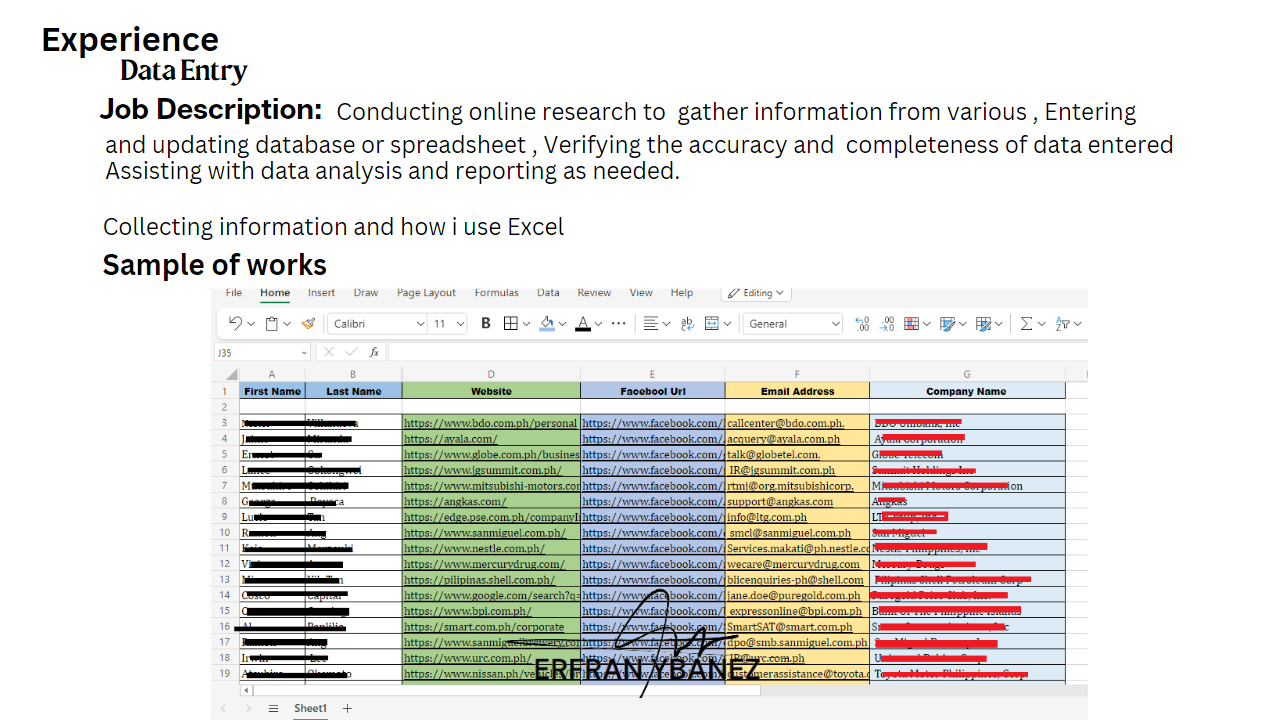Click the Insert Function fx icon

point(374,352)
